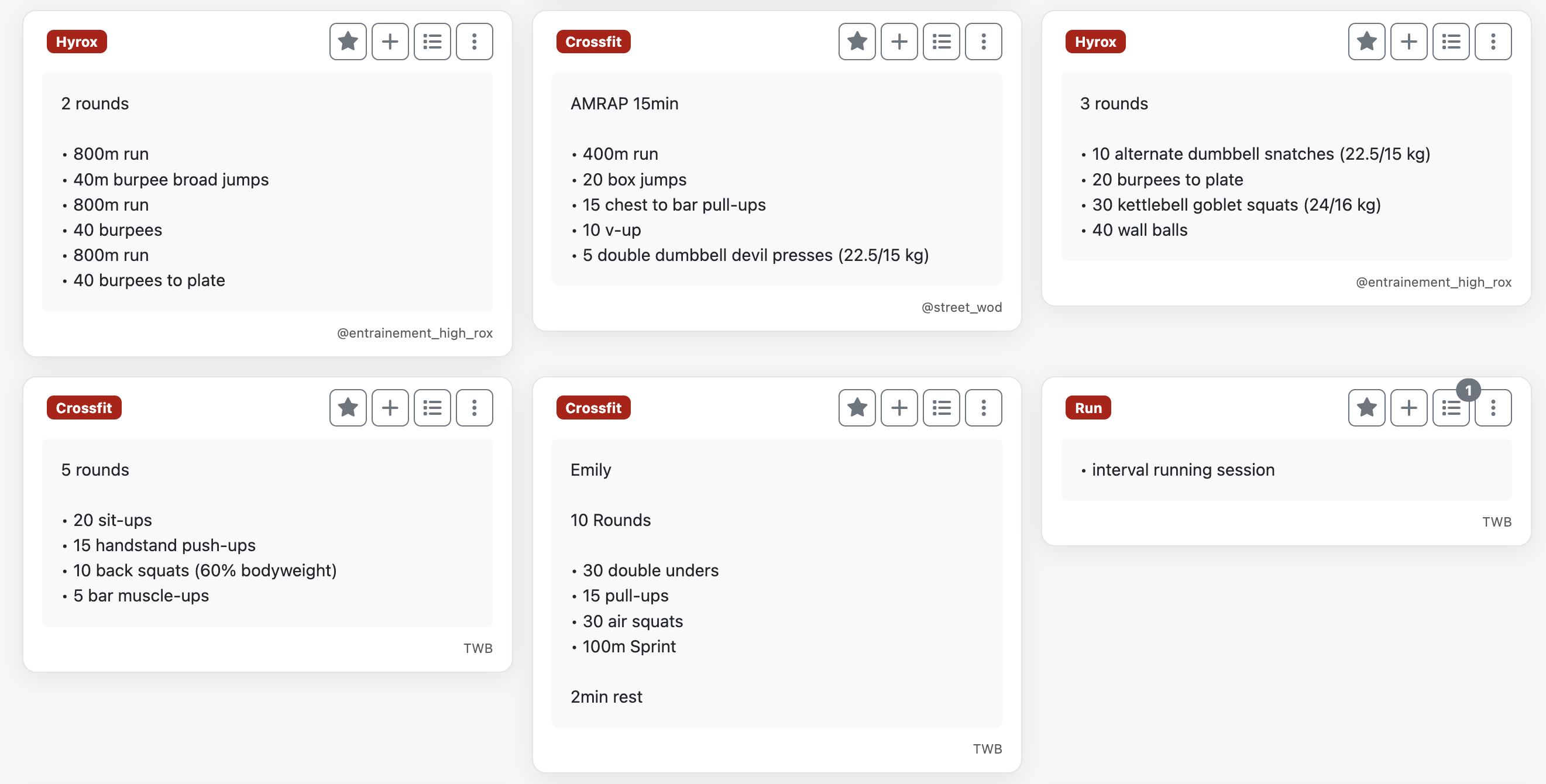
Task: Open the @street_wod author link
Action: [961, 307]
